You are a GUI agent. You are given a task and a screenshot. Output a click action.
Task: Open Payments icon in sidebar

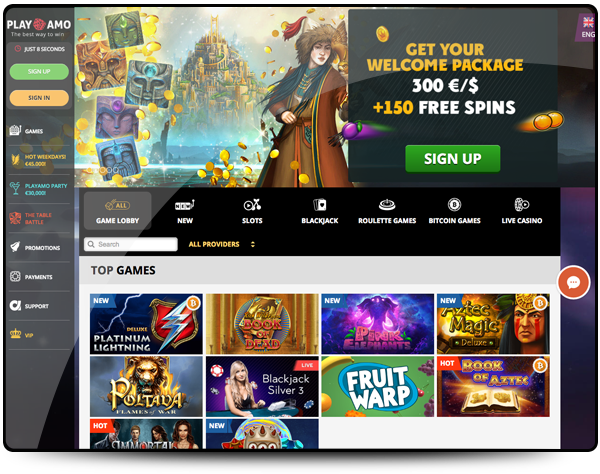[15, 276]
